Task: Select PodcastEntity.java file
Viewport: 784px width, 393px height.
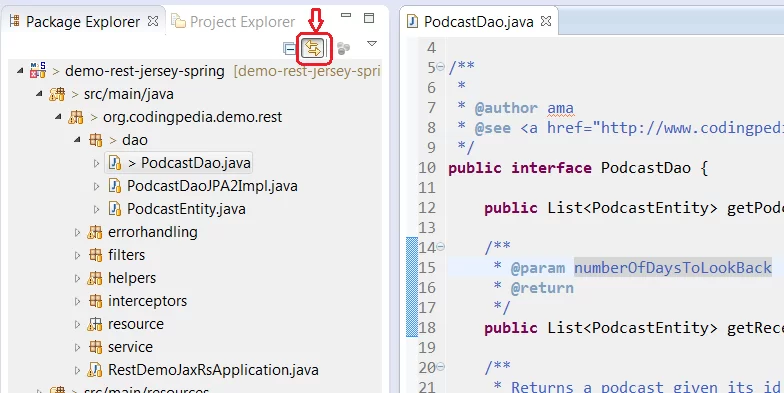Action: click(x=186, y=209)
